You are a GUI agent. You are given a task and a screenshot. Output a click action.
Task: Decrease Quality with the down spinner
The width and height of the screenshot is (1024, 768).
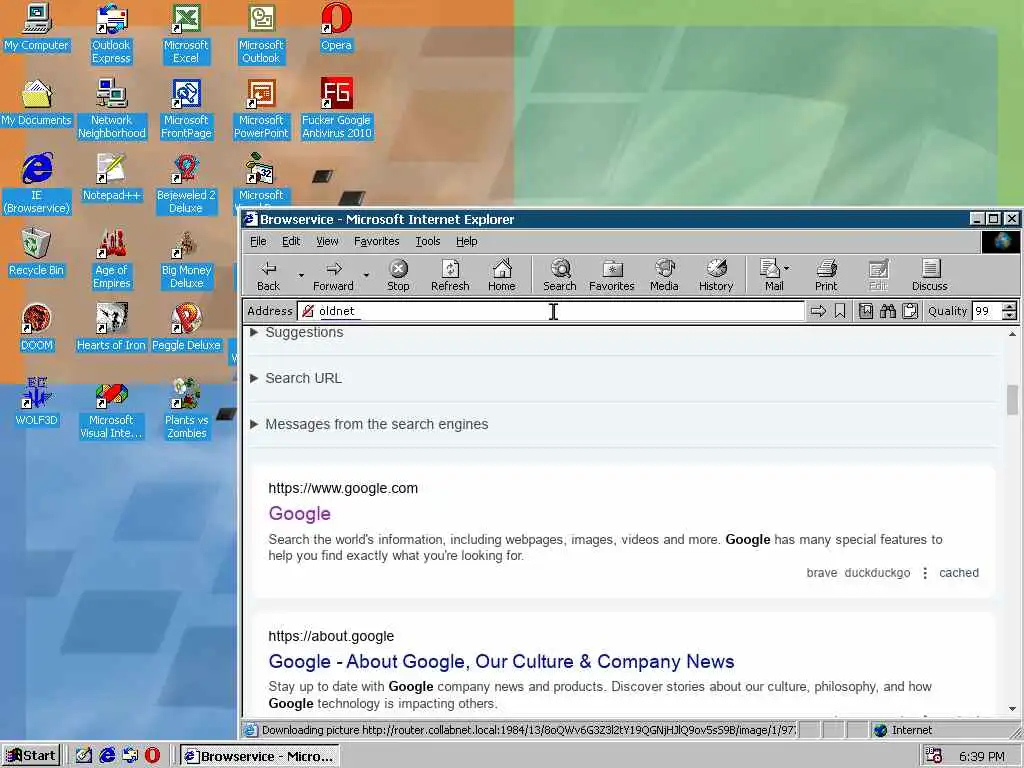point(1010,316)
